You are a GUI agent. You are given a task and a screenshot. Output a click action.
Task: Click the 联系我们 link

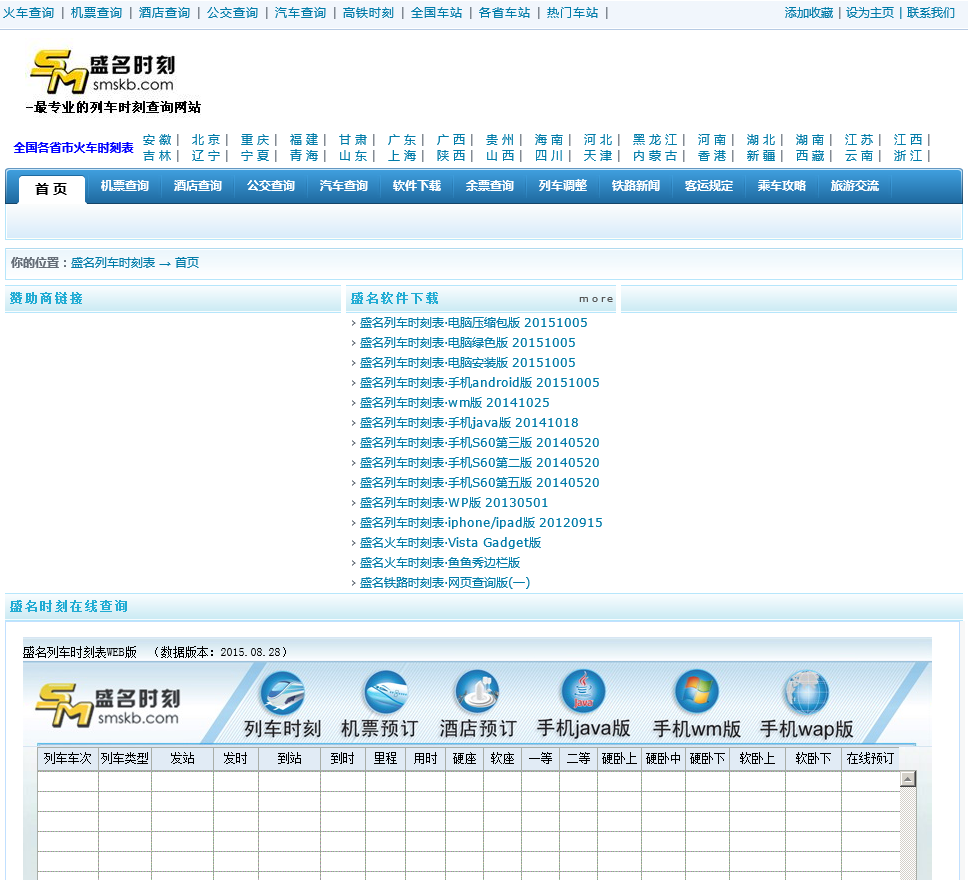[930, 13]
